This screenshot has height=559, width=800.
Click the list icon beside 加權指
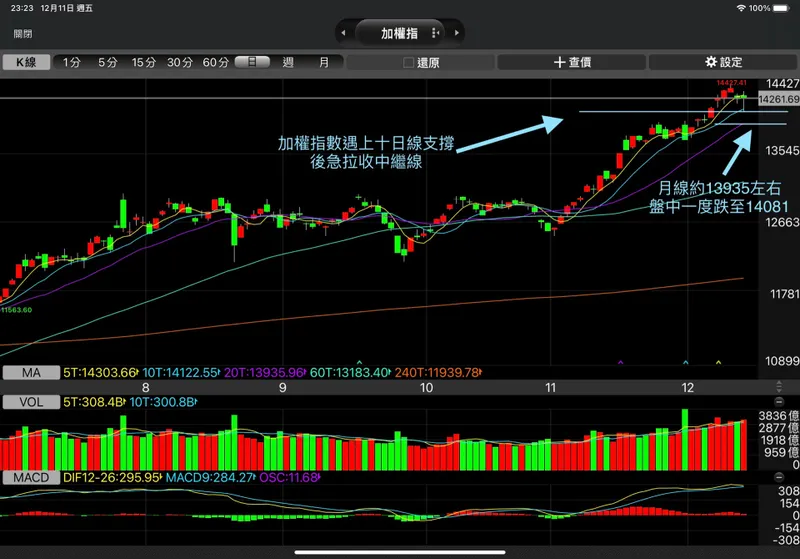435,33
